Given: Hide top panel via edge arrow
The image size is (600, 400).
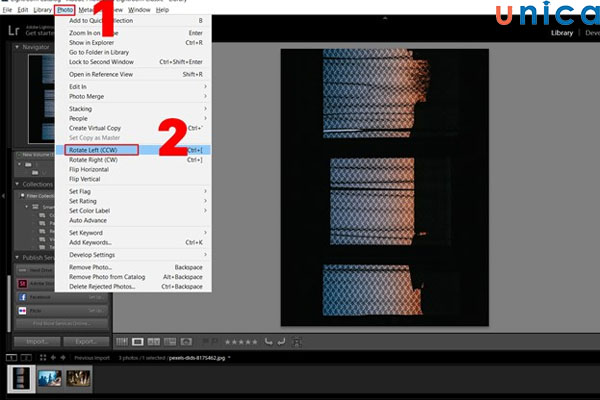Looking at the screenshot, I should tap(385, 18).
